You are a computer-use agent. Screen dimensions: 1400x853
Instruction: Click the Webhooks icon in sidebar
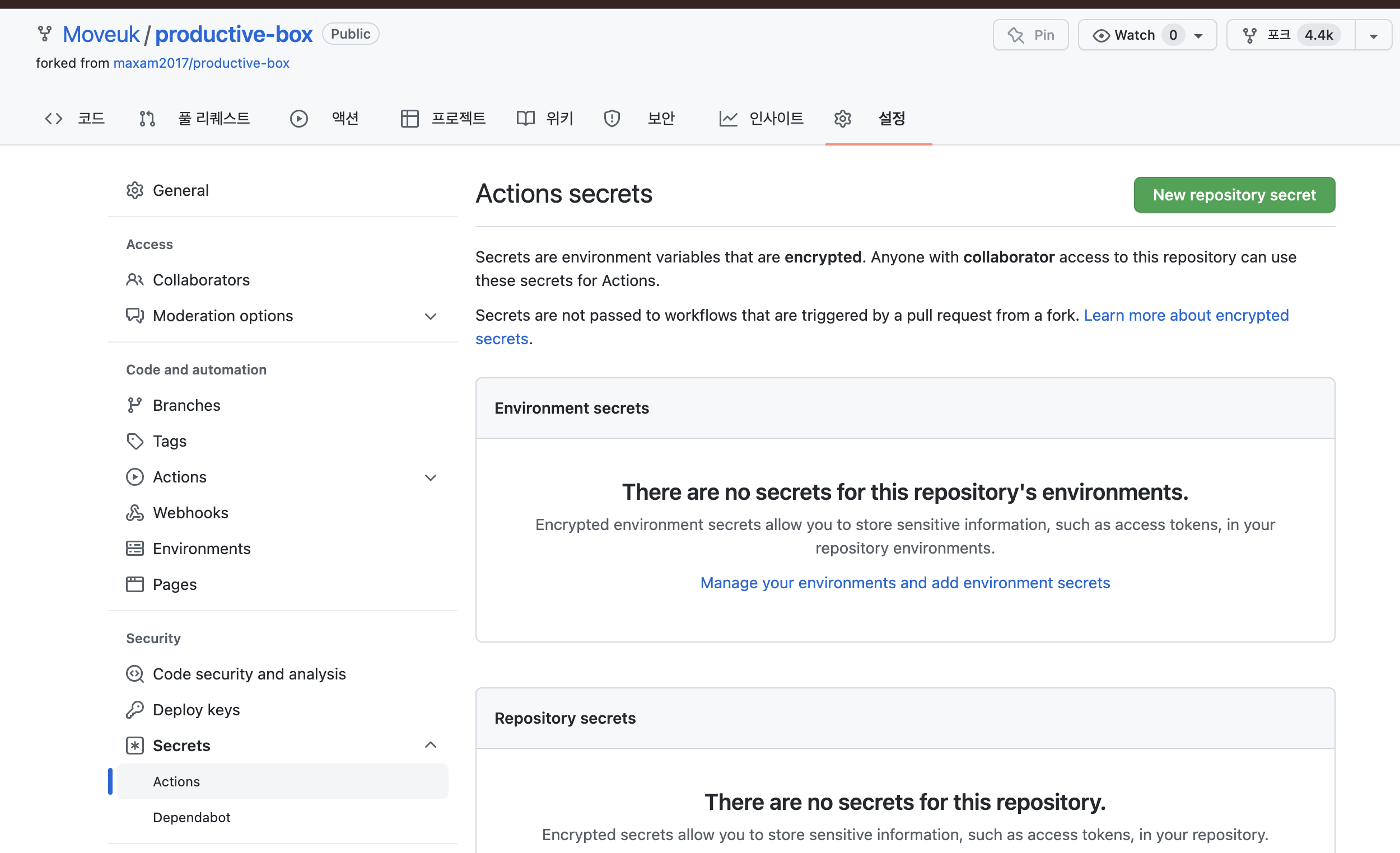click(x=134, y=513)
